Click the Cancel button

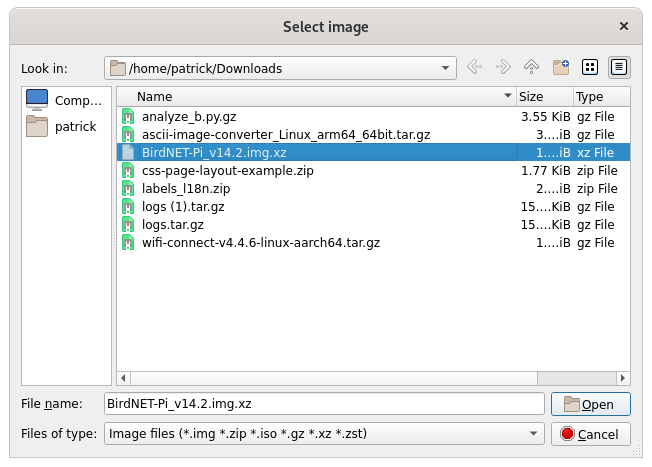point(591,434)
